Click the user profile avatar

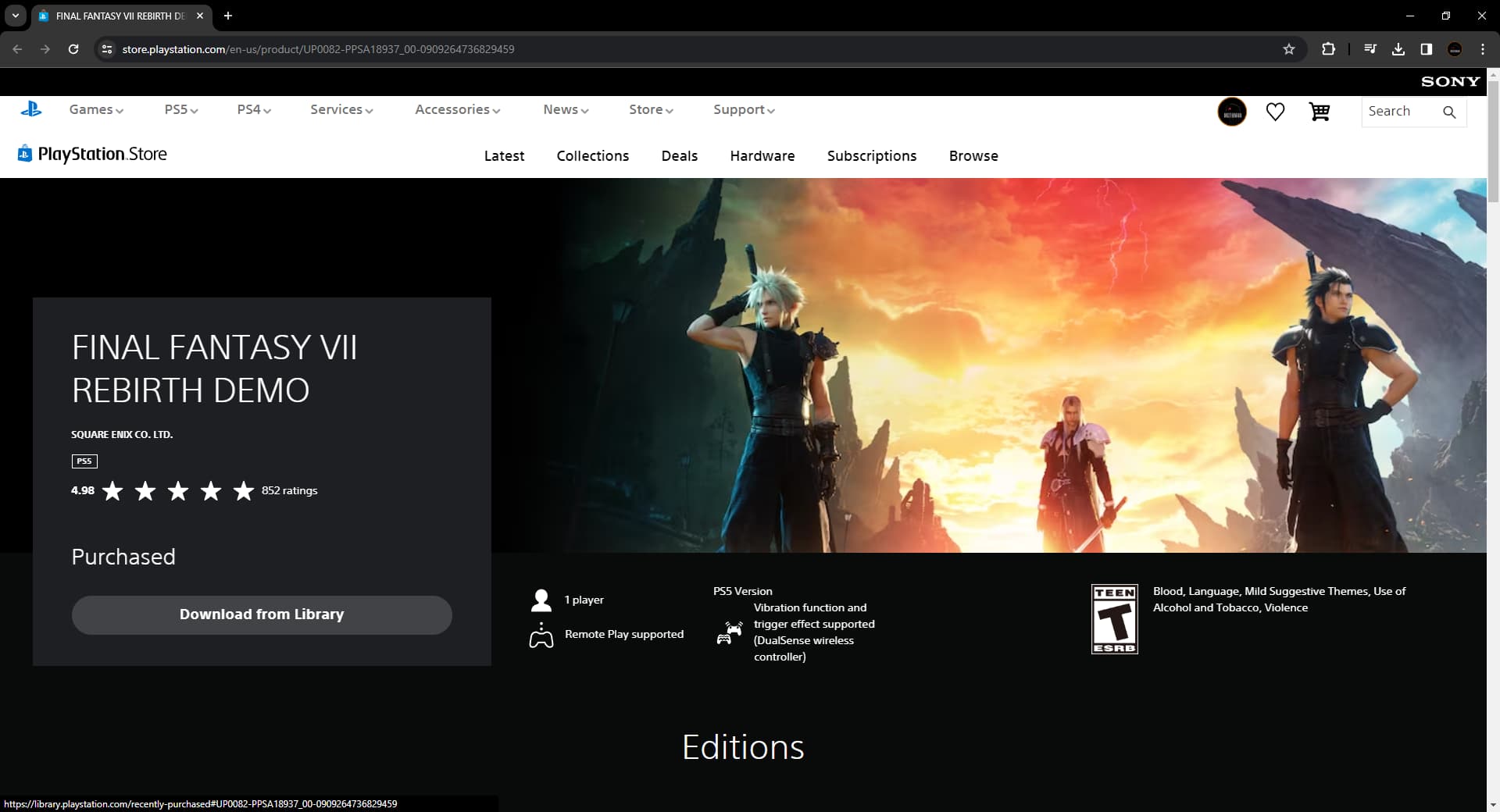(1232, 112)
